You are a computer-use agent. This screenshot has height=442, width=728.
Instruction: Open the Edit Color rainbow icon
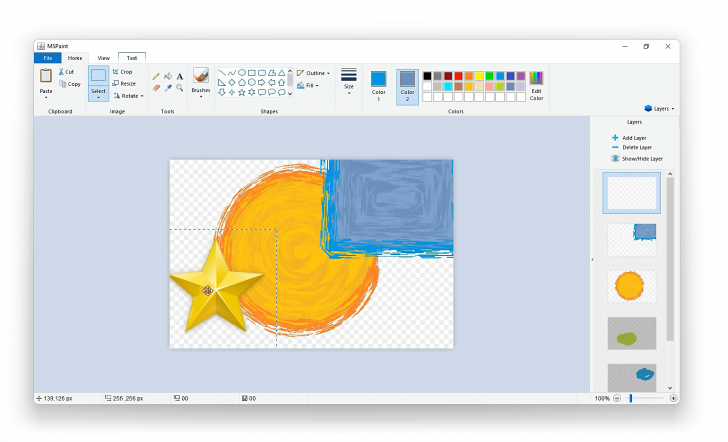coord(536,78)
